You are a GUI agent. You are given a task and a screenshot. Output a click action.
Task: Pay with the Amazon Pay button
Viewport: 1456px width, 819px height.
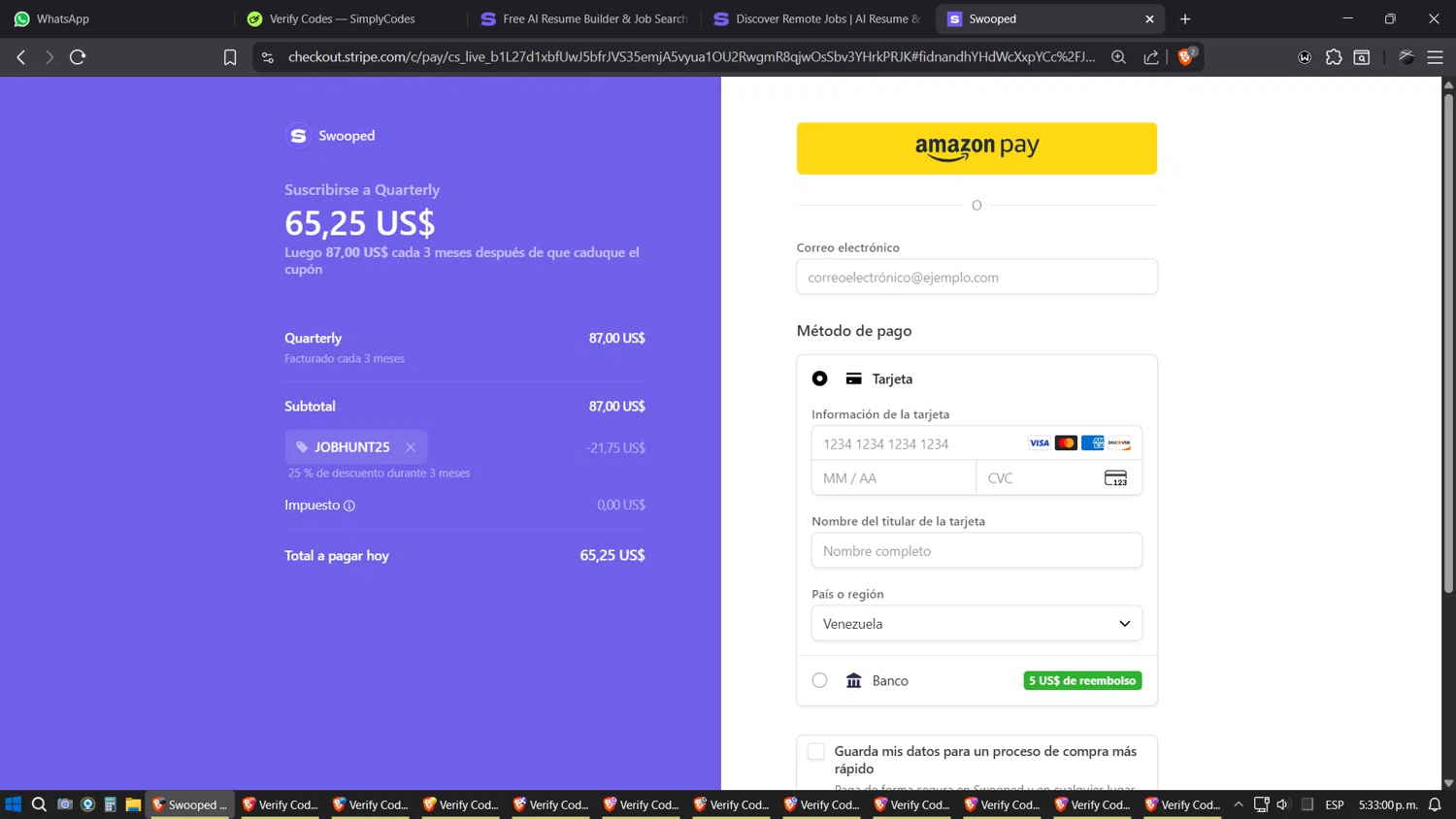(x=976, y=148)
